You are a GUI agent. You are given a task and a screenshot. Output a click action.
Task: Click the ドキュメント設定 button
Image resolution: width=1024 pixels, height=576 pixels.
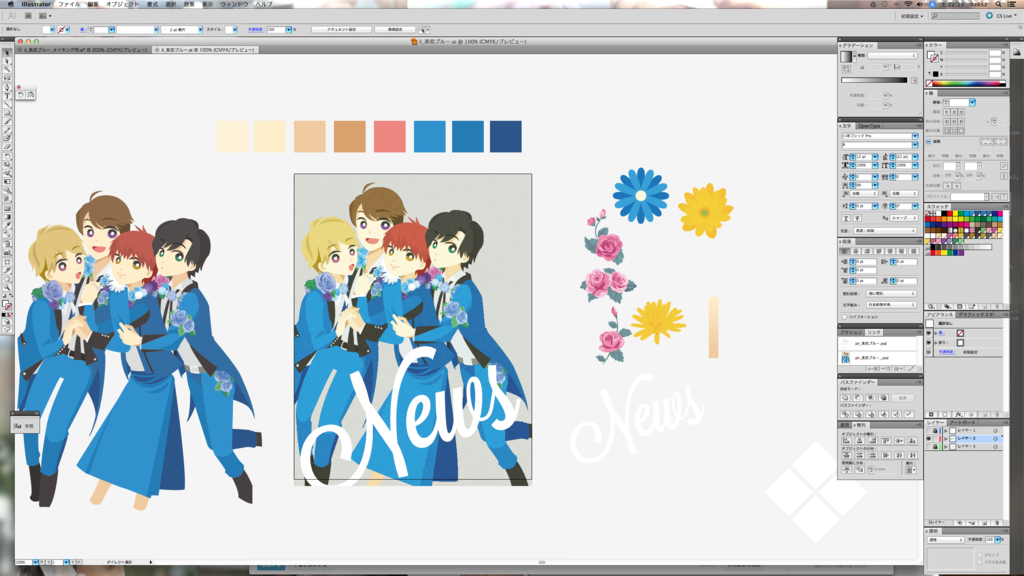pyautogui.click(x=342, y=29)
